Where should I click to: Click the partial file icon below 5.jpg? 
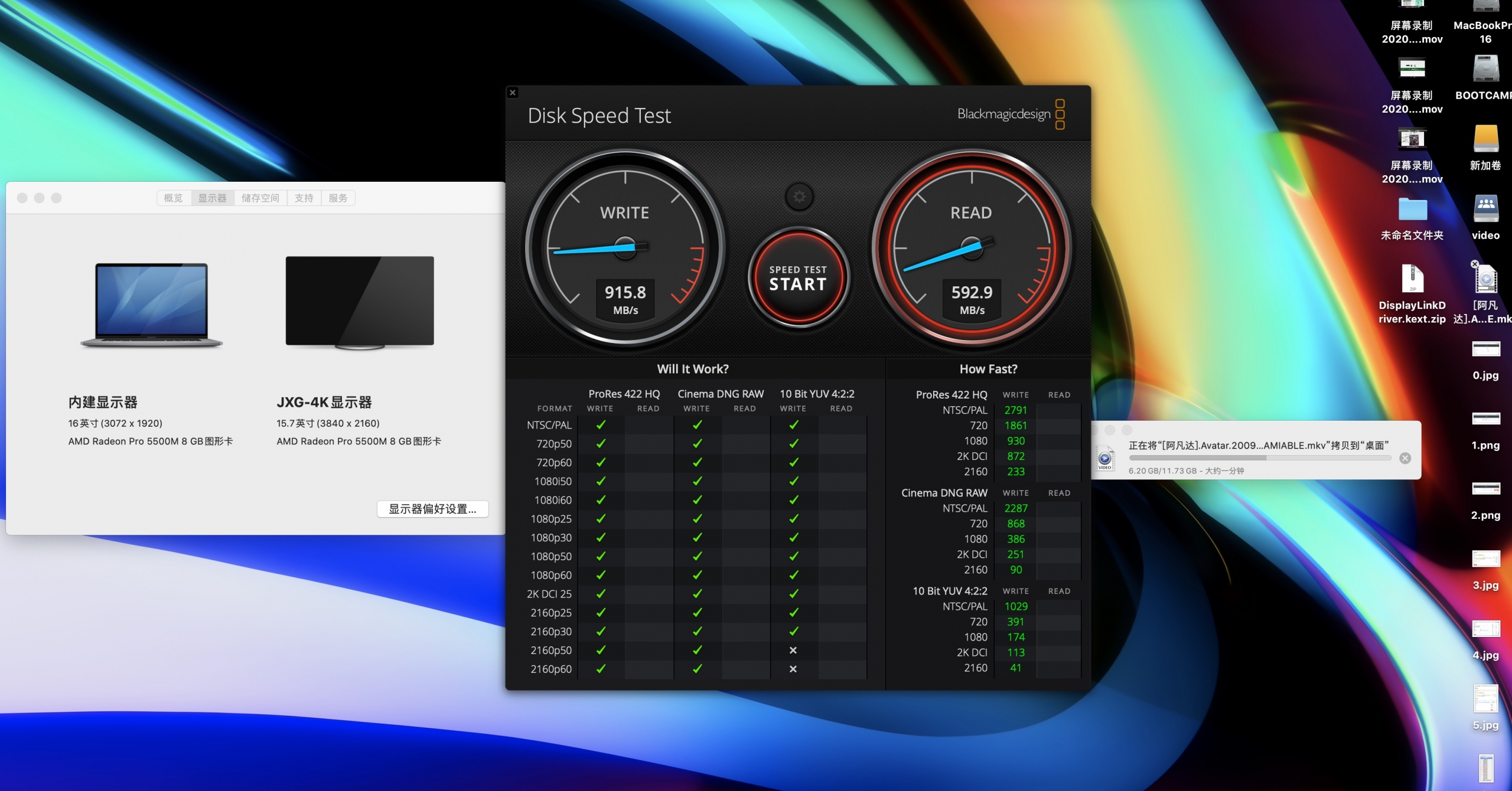click(1486, 767)
